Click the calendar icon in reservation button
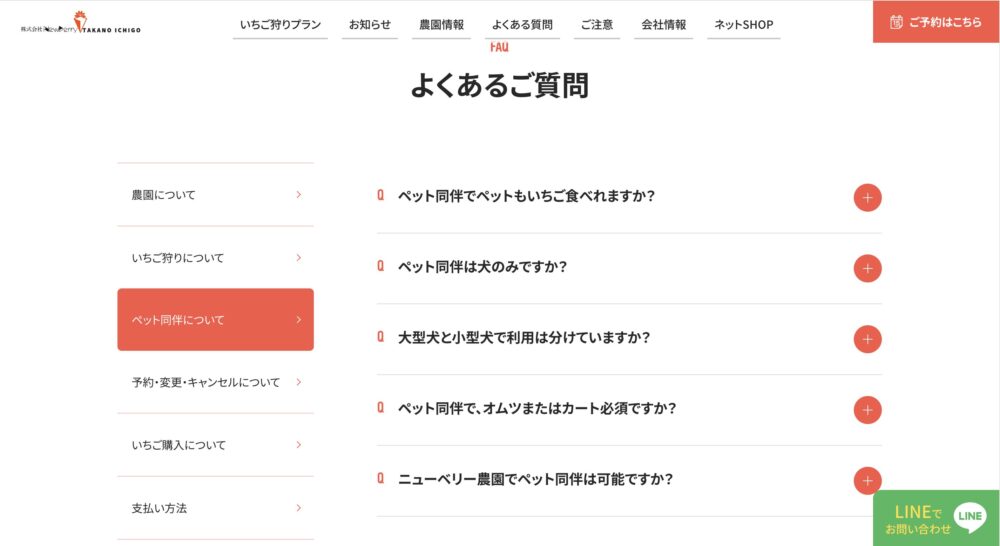The image size is (1000, 546). pyautogui.click(x=896, y=22)
